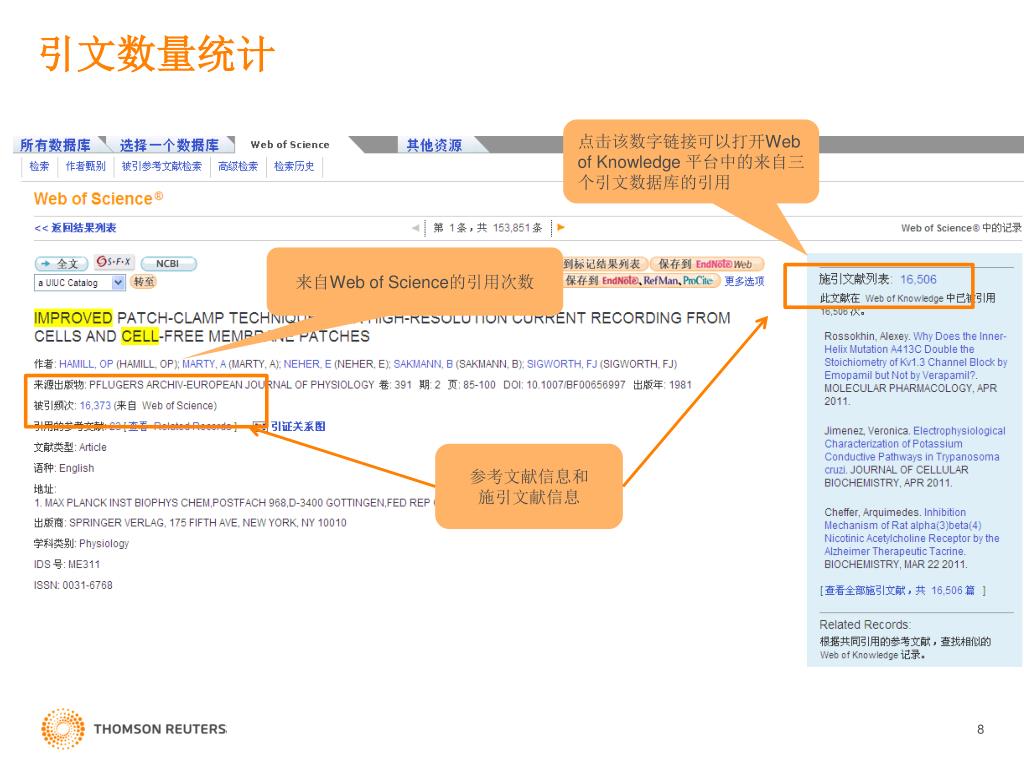Click 返回结果列表 back link

coord(75,228)
